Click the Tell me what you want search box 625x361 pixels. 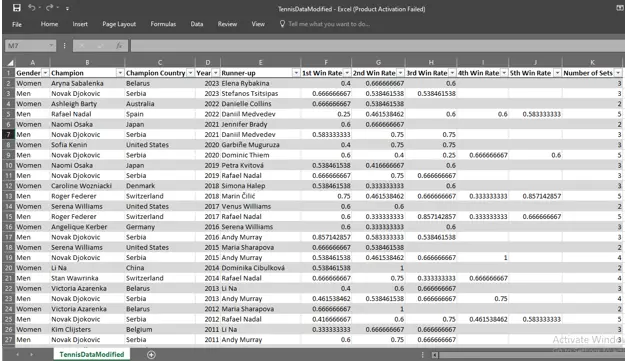click(329, 24)
